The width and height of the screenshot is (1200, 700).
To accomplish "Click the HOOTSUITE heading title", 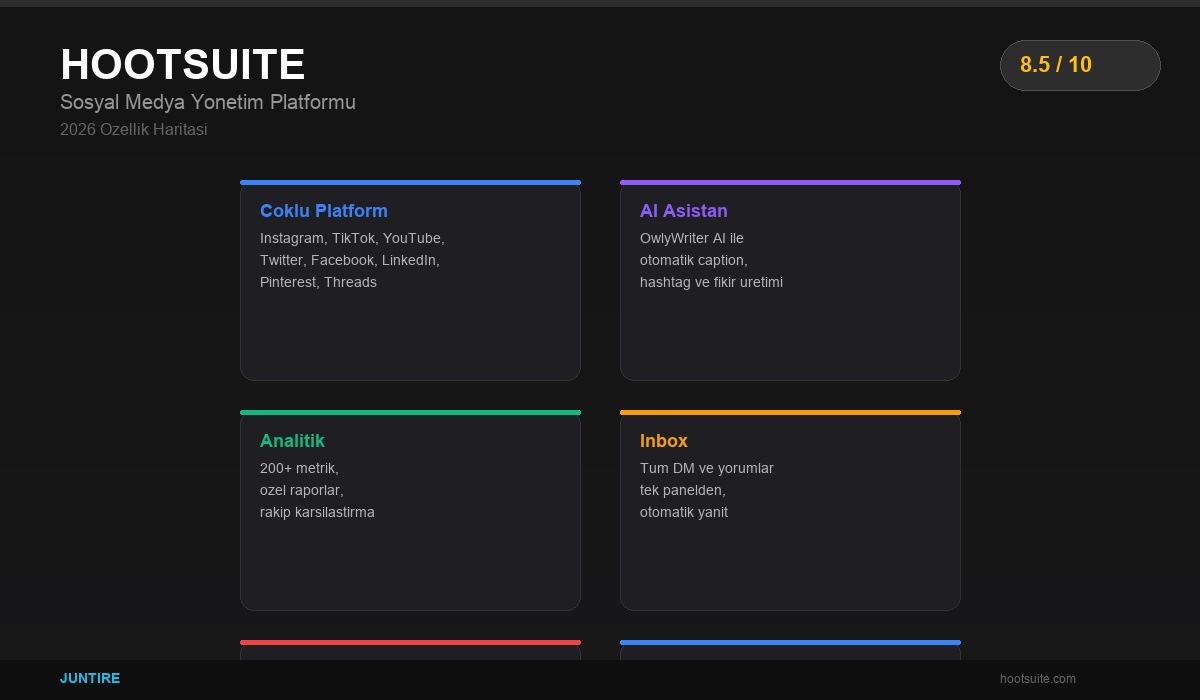I will click(183, 65).
